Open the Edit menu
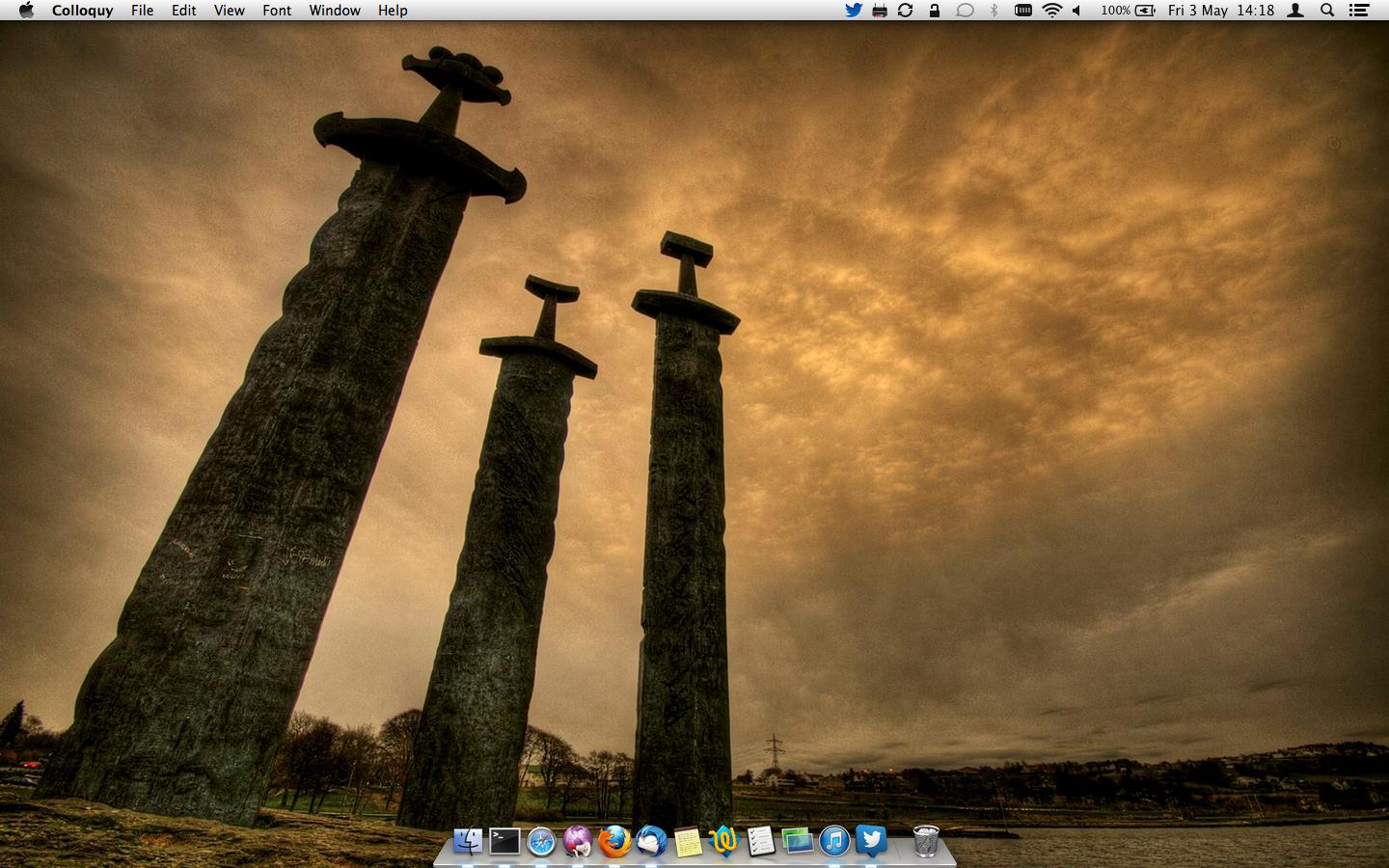The image size is (1389, 868). pyautogui.click(x=183, y=11)
